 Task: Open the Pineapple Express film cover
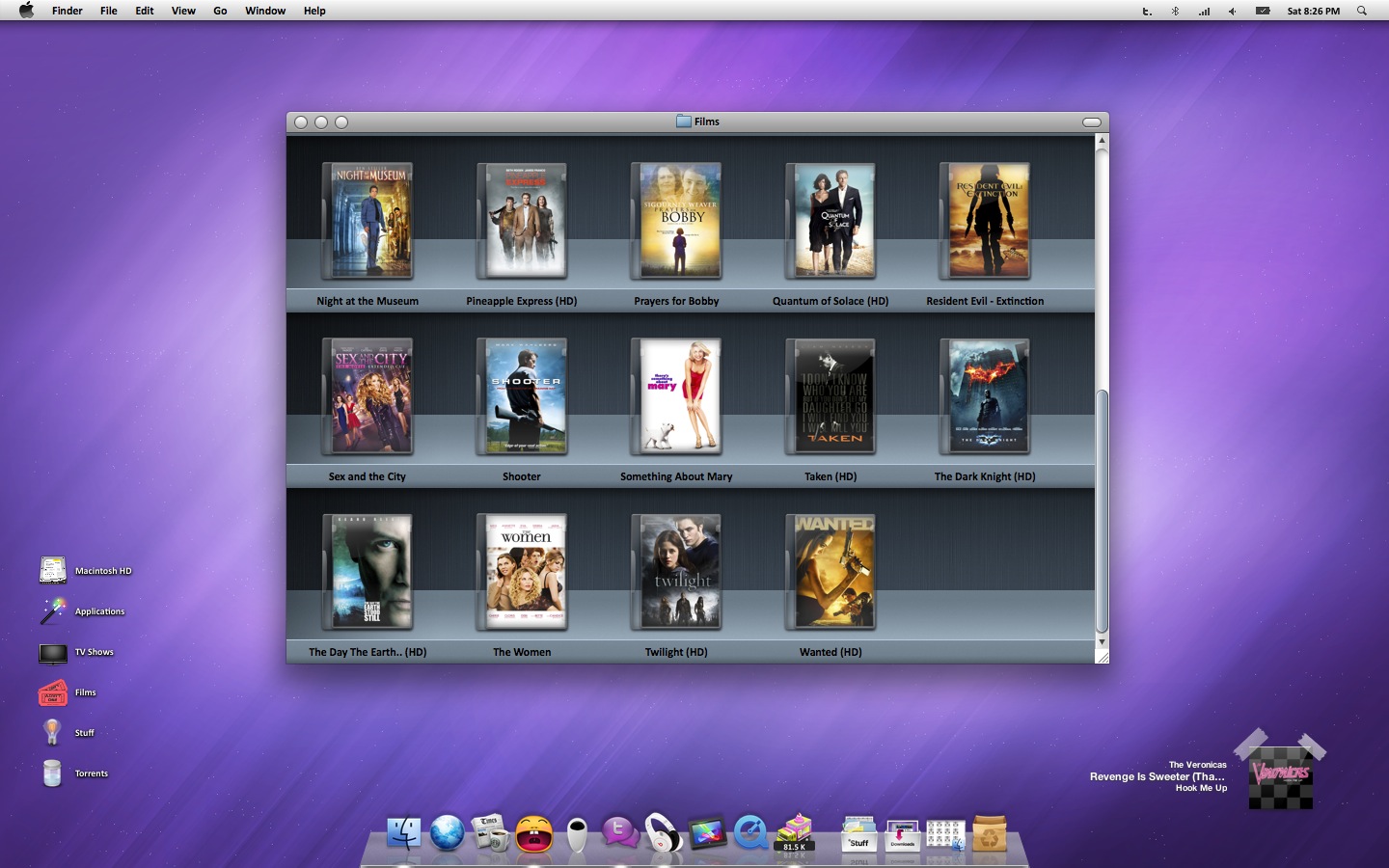[x=522, y=221]
